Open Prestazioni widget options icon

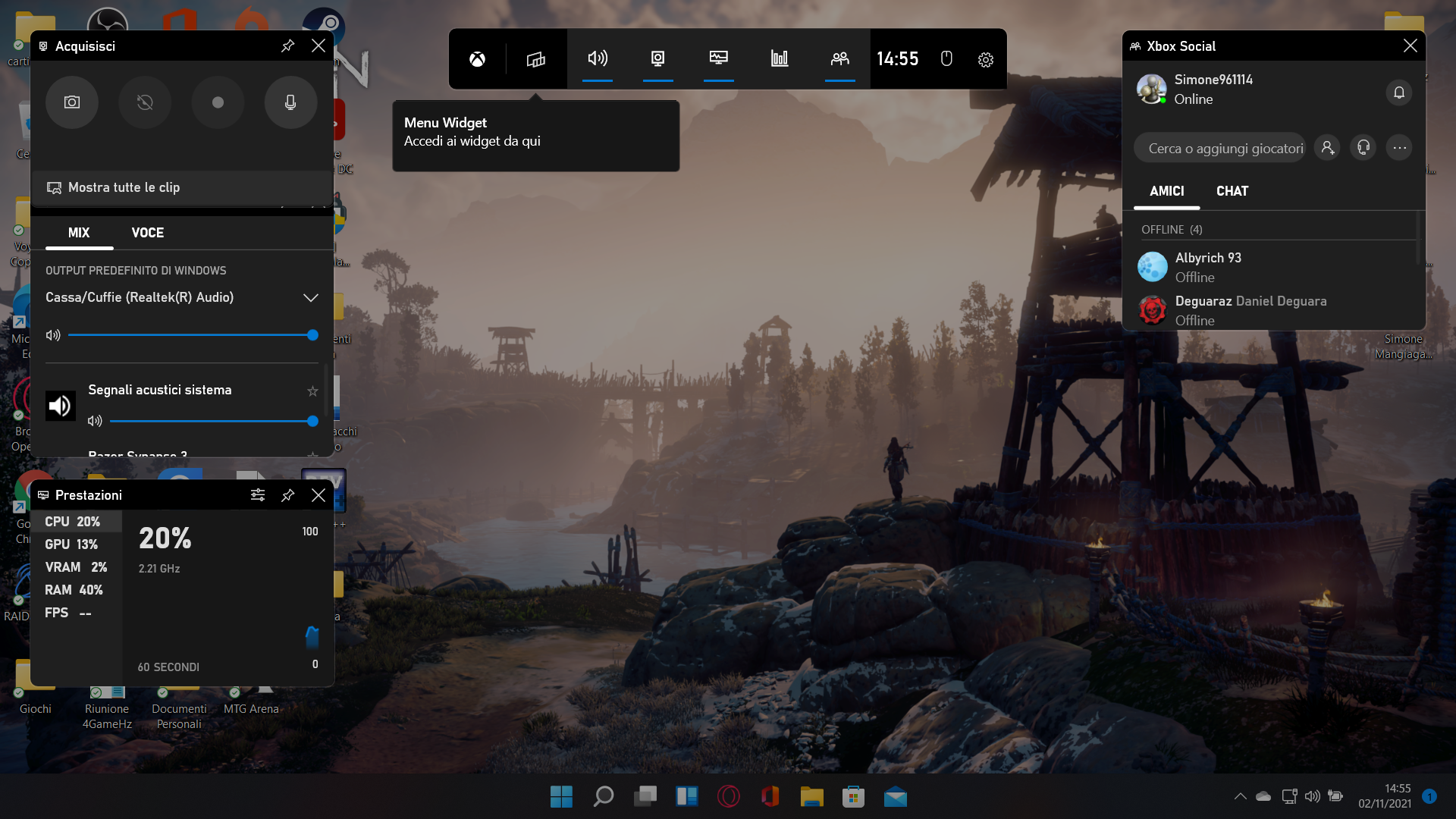point(258,495)
